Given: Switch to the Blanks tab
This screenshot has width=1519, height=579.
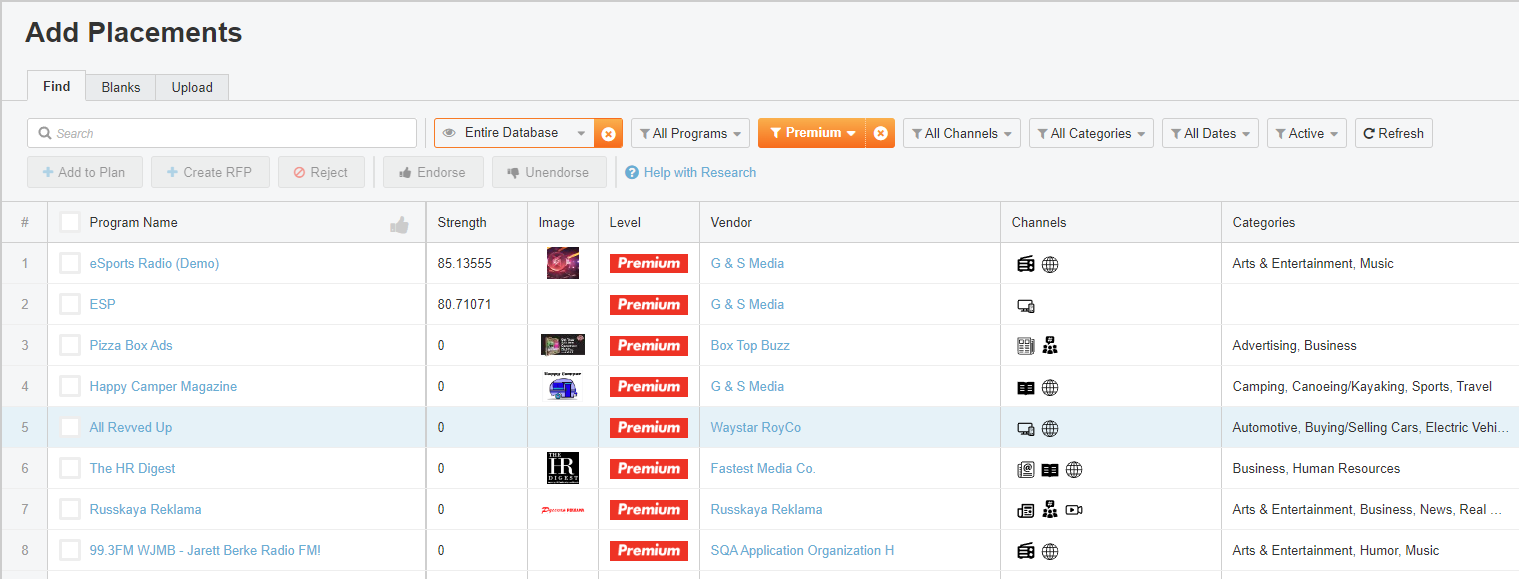Looking at the screenshot, I should [x=121, y=87].
